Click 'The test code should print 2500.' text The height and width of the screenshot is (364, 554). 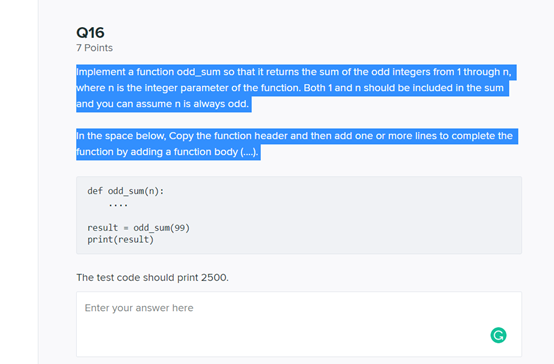click(x=152, y=277)
